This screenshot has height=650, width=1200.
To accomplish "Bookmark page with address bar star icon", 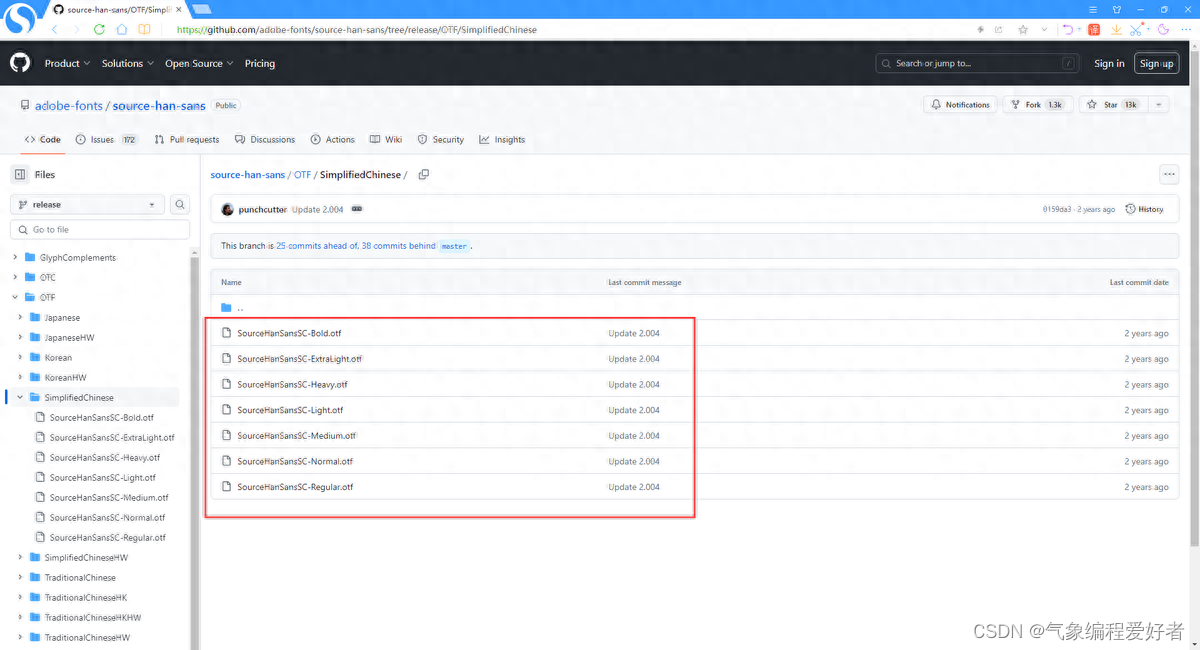I will coord(1023,30).
